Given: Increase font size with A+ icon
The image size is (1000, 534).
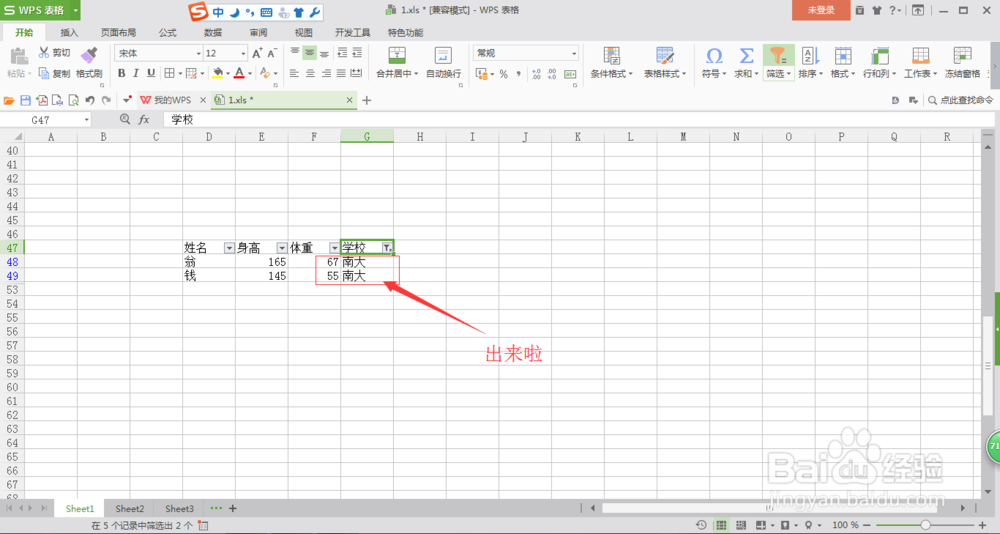Looking at the screenshot, I should 257,53.
